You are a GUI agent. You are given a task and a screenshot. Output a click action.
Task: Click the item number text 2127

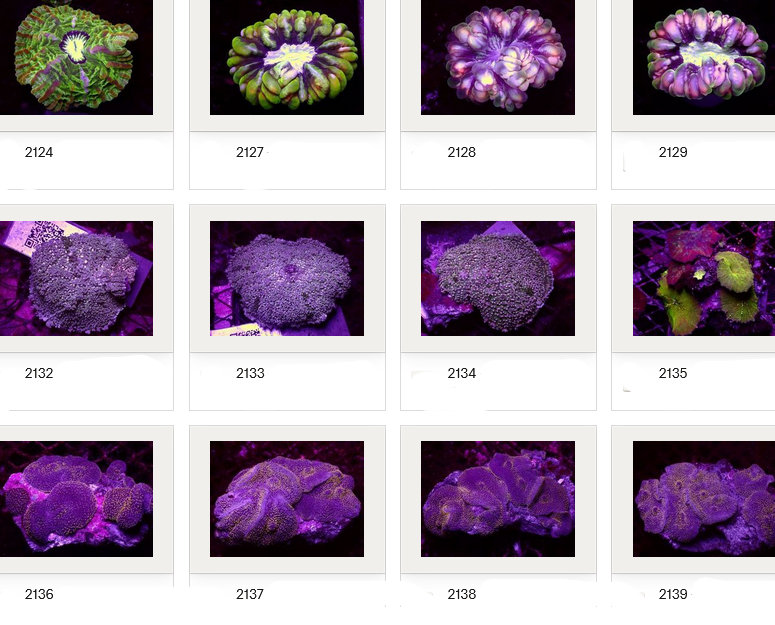pos(250,152)
